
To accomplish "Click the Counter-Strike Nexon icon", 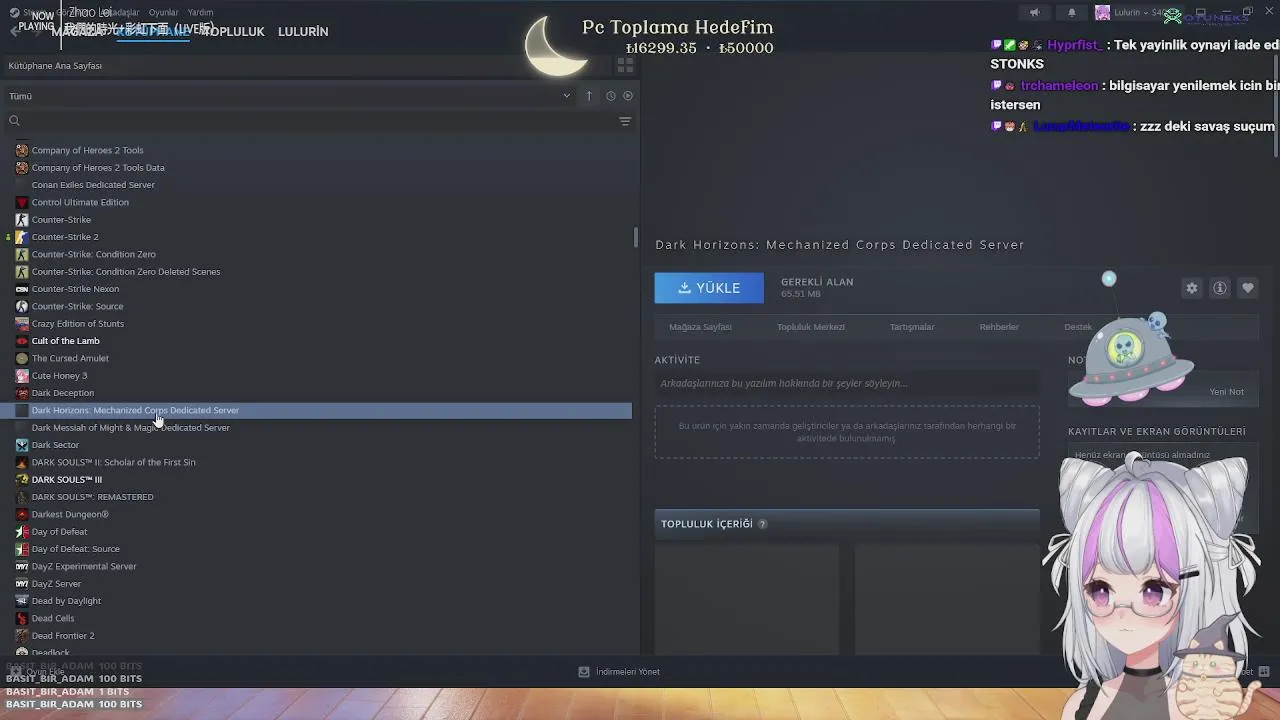I will coord(22,289).
